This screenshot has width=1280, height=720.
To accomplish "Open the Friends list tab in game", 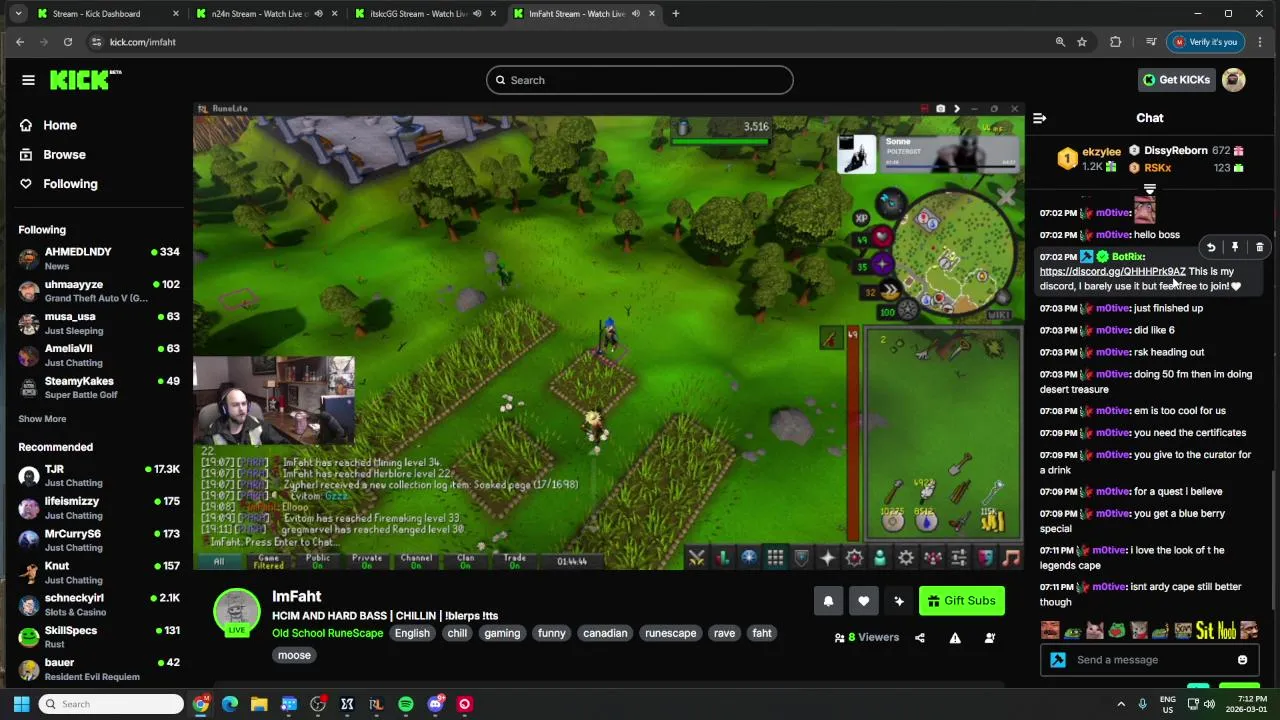I will point(880,558).
